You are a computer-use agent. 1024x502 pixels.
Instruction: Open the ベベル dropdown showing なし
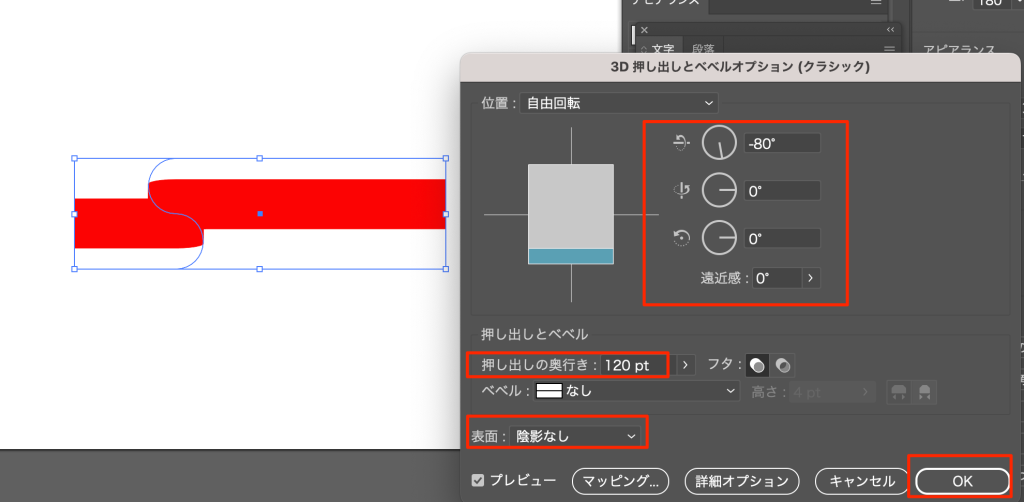(636, 392)
